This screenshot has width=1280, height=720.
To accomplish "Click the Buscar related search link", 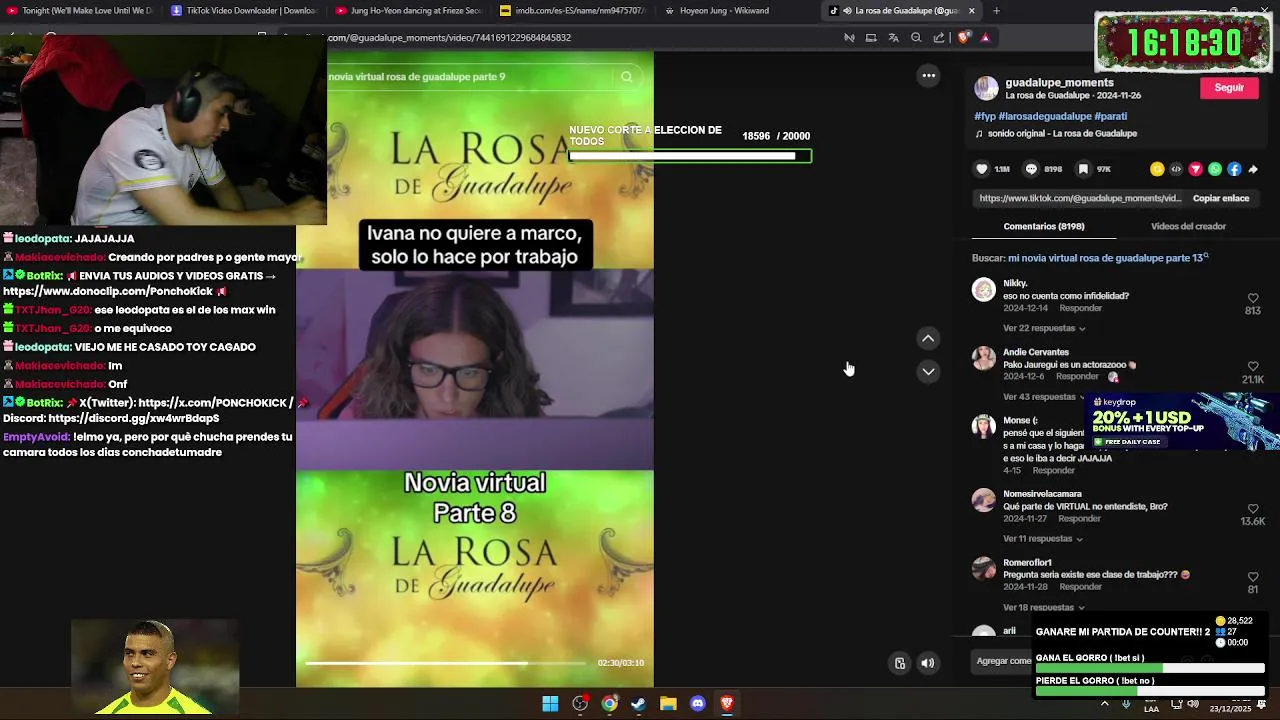I will coord(1108,258).
